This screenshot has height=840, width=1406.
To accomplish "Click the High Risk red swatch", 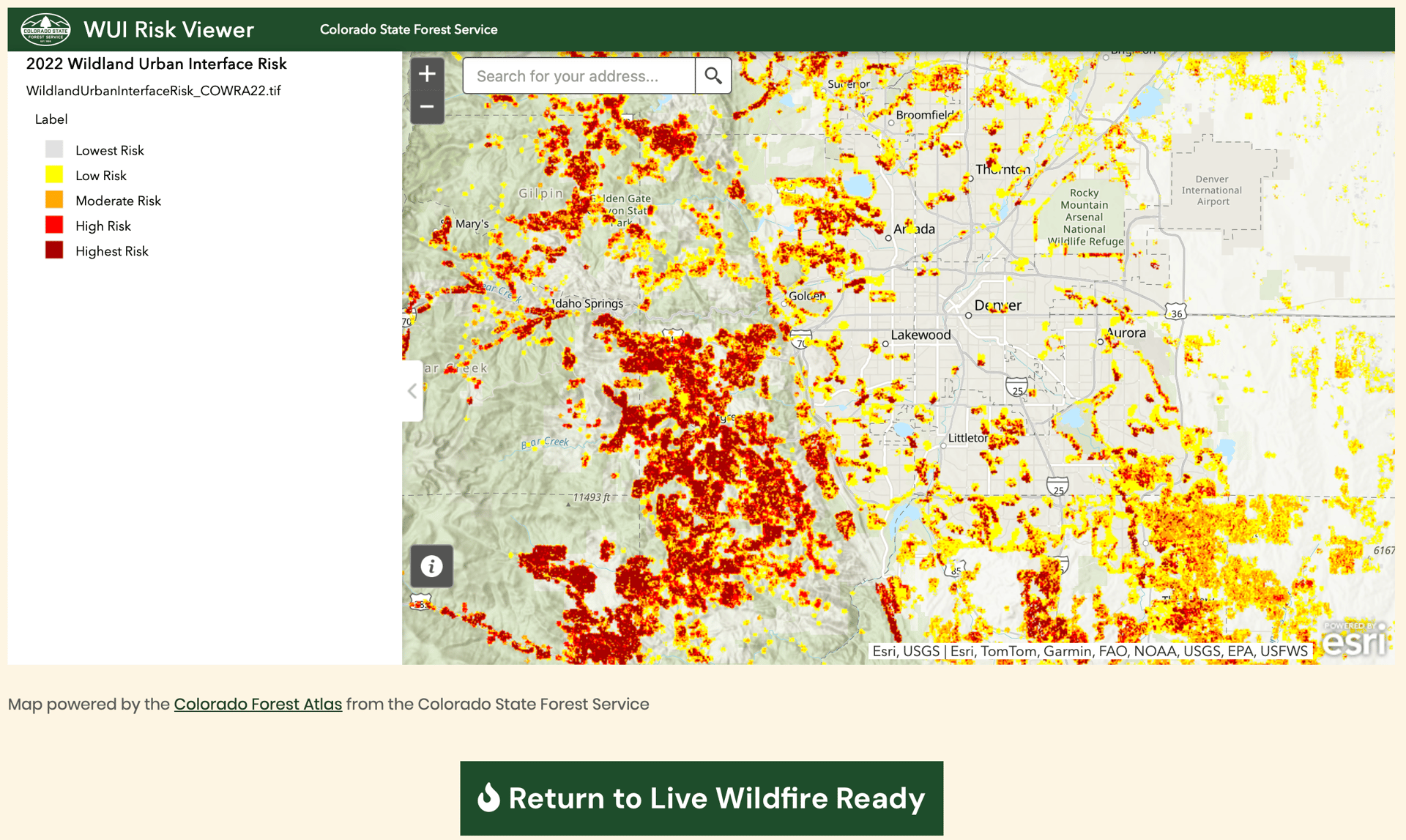I will pos(54,225).
